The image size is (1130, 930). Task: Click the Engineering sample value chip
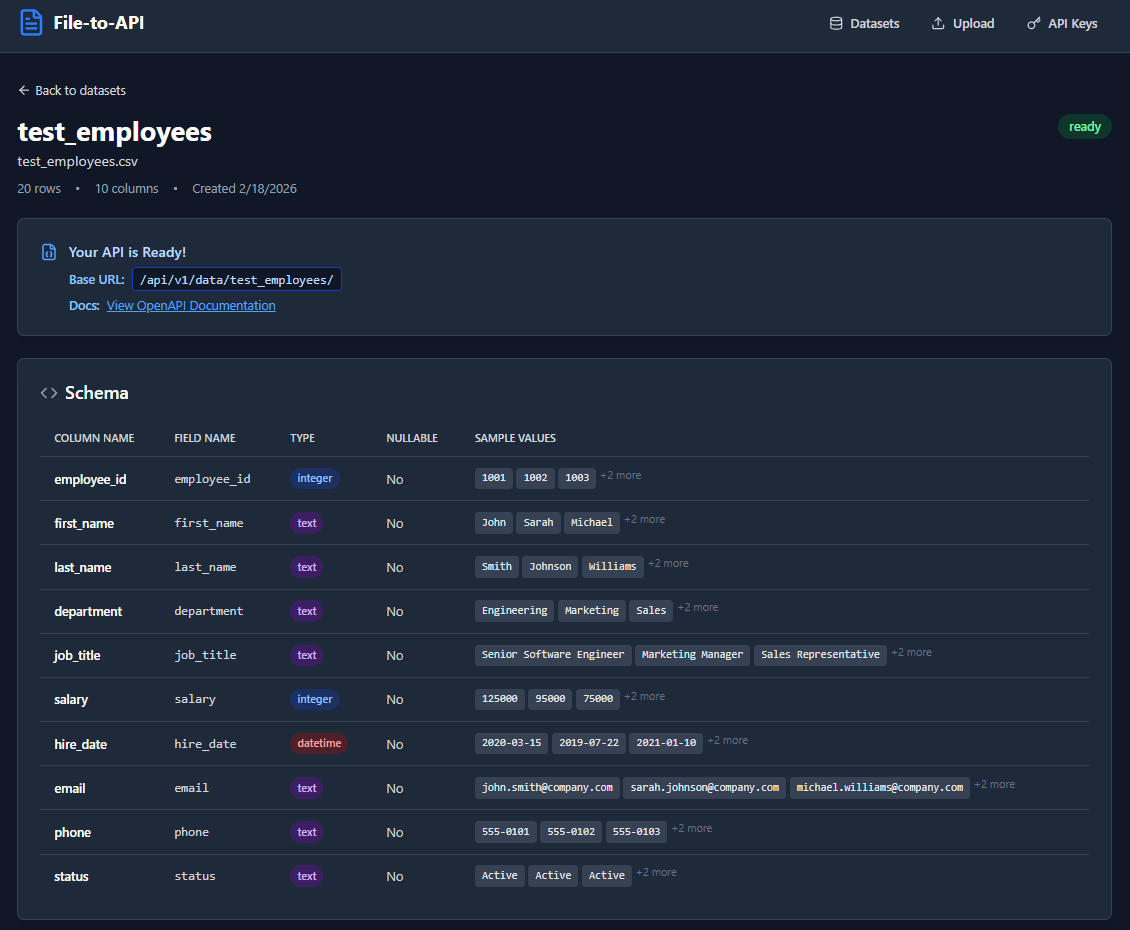[514, 610]
